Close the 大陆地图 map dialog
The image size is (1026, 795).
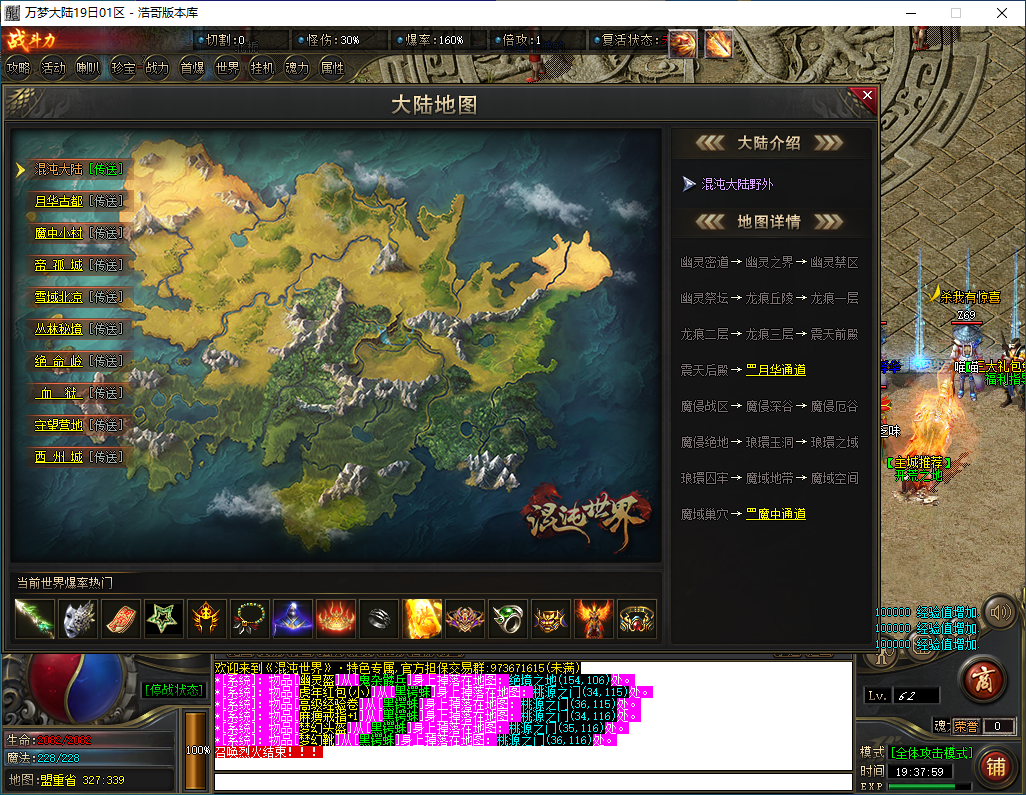(x=867, y=96)
